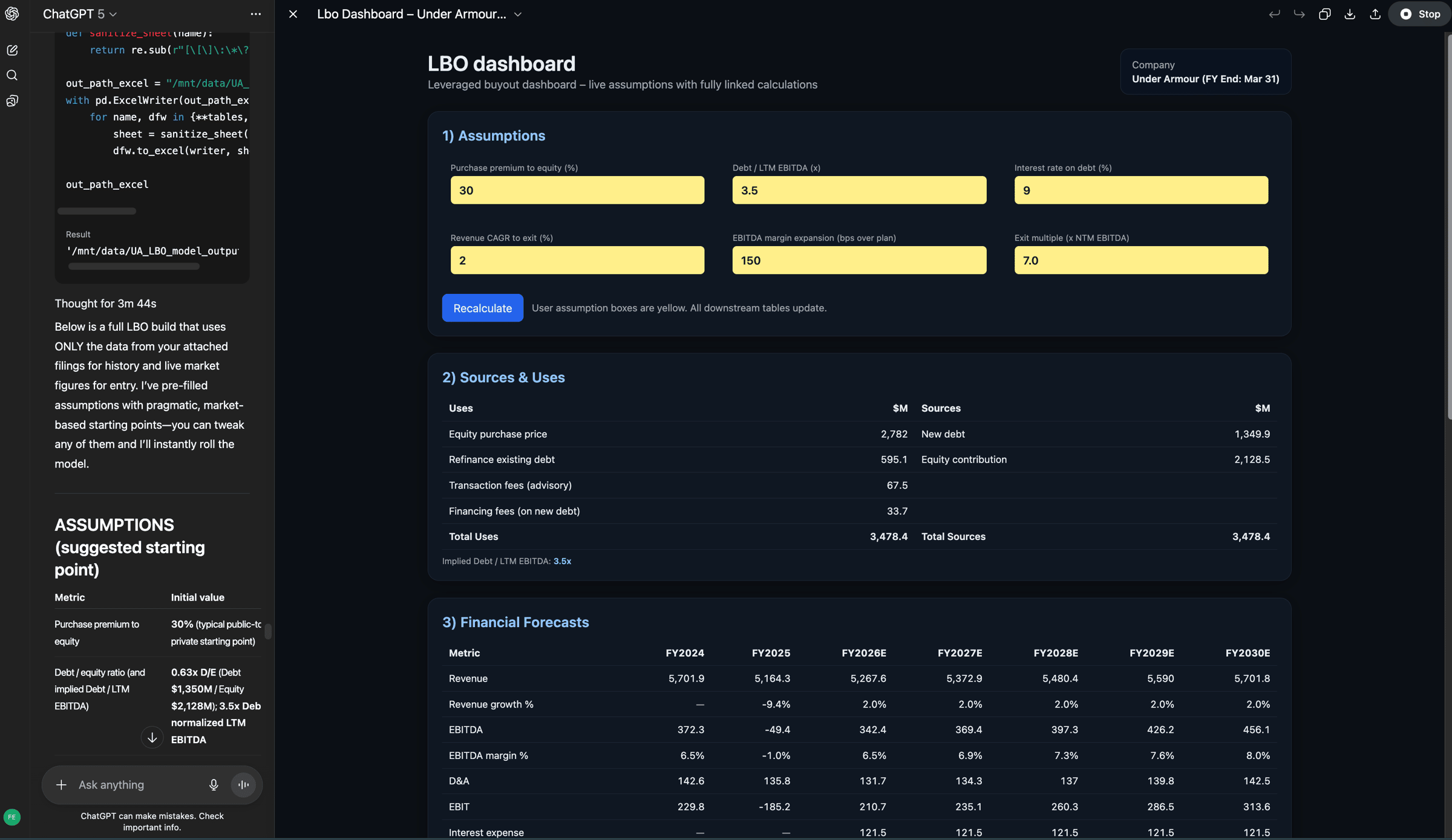Expand the Lbo Dashboard title dropdown chevron
The height and width of the screenshot is (840, 1452).
point(518,15)
